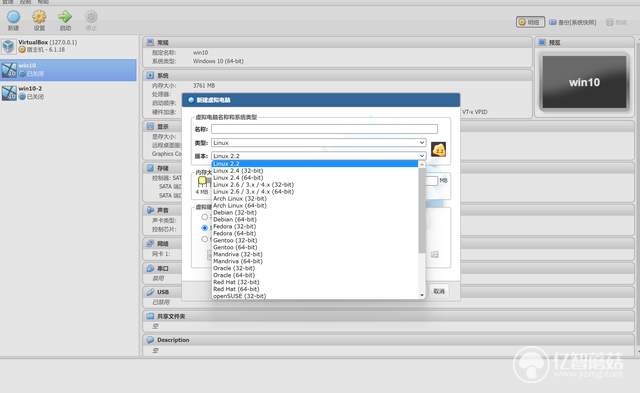Click the win10-2 VM icon in the list

click(x=9, y=93)
